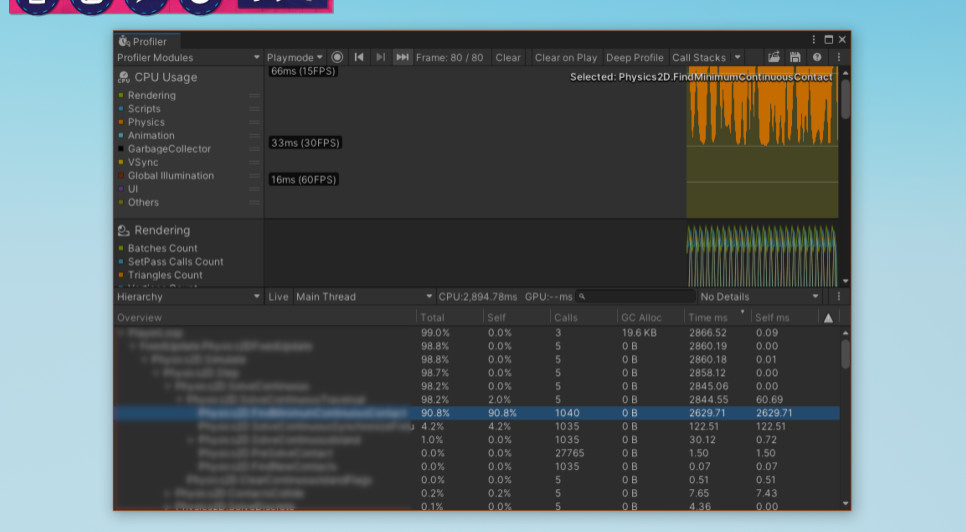Toggle Triangles Count chart series
Viewport: 966px width, 532px height.
[x=121, y=275]
